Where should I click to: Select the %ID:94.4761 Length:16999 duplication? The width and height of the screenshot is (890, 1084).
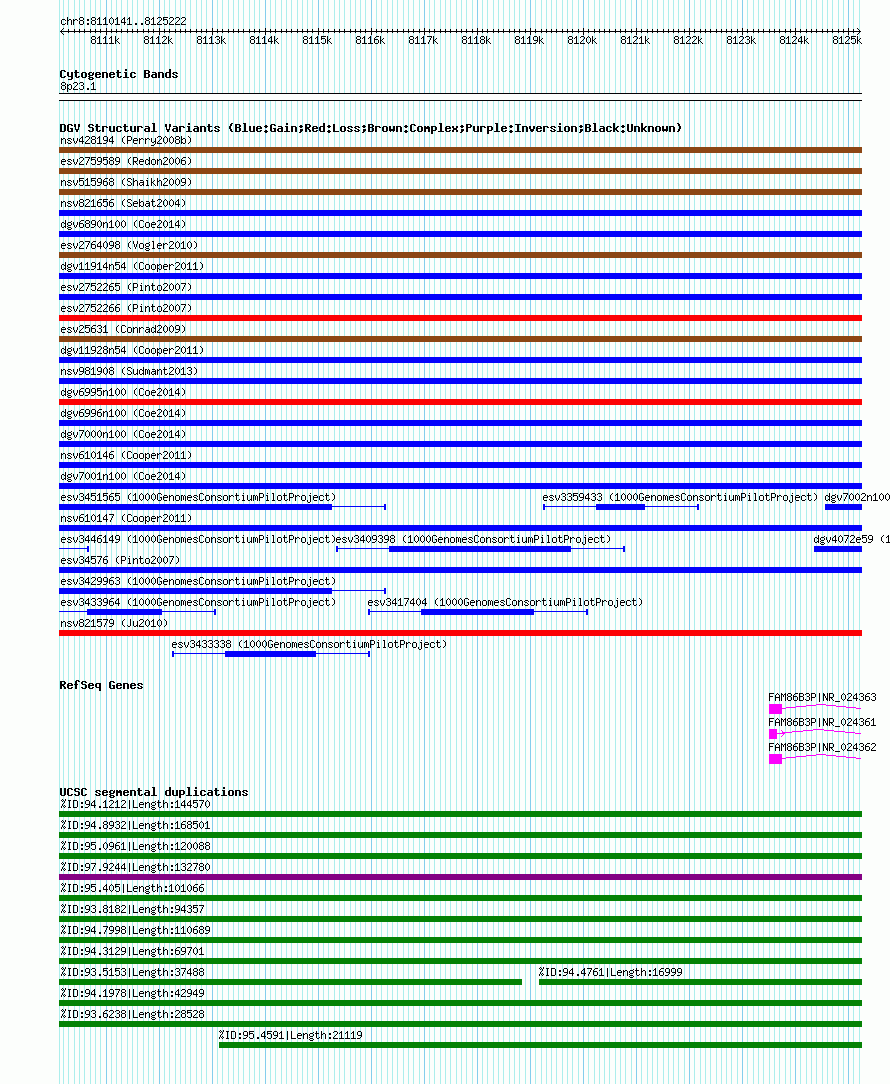tap(701, 982)
